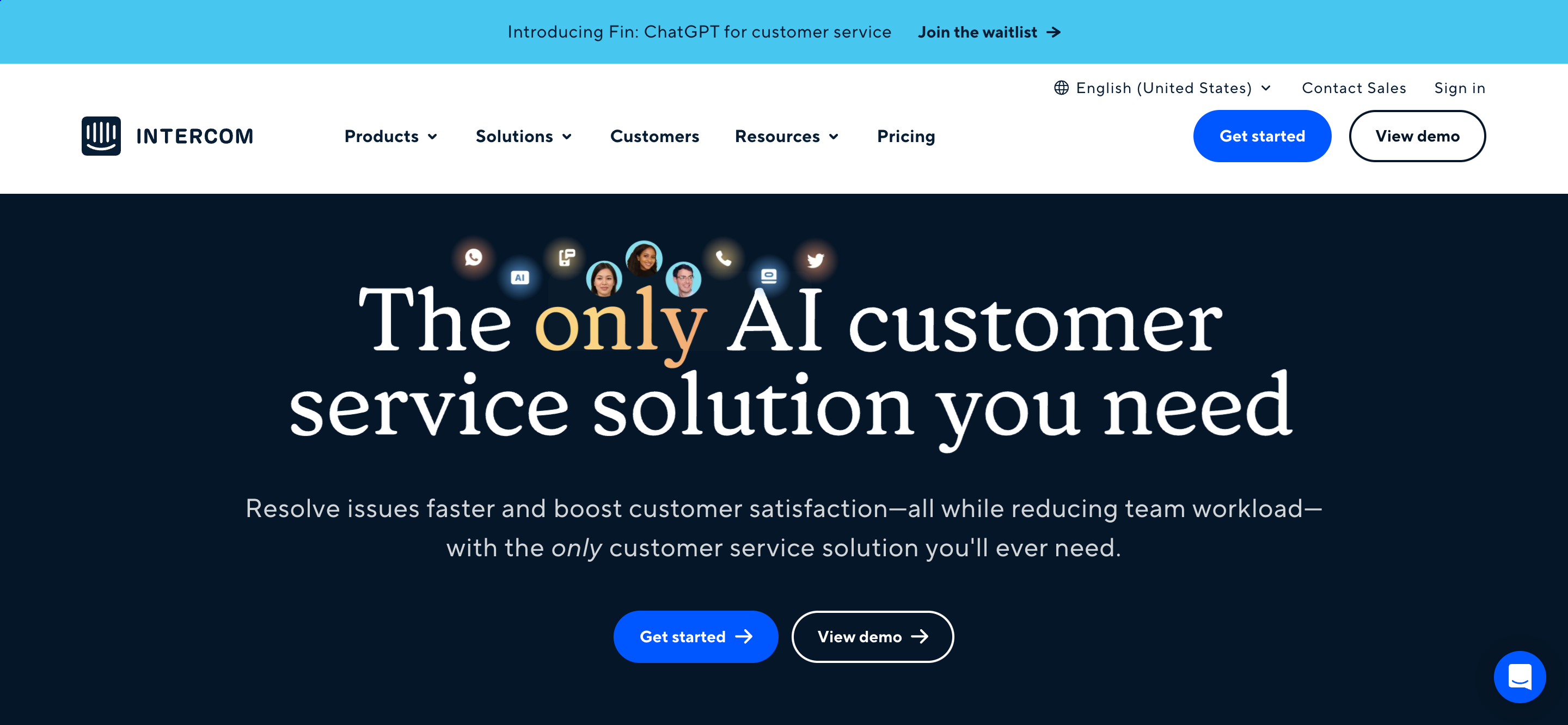Expand the Resources dropdown menu
This screenshot has height=725, width=1568.
click(788, 136)
